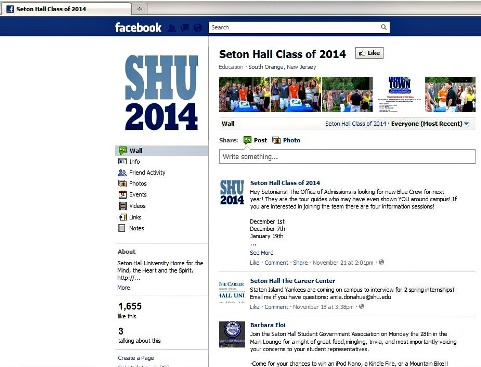Image resolution: width=481 pixels, height=367 pixels.
Task: Open a new browser tab
Action: pos(140,9)
